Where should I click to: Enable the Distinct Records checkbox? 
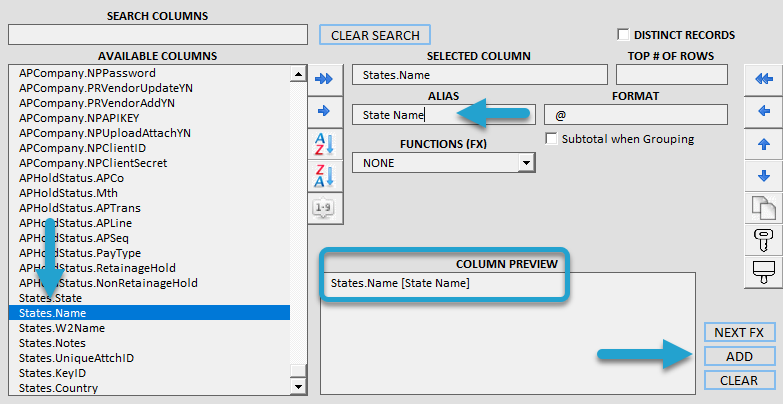pyautogui.click(x=623, y=35)
